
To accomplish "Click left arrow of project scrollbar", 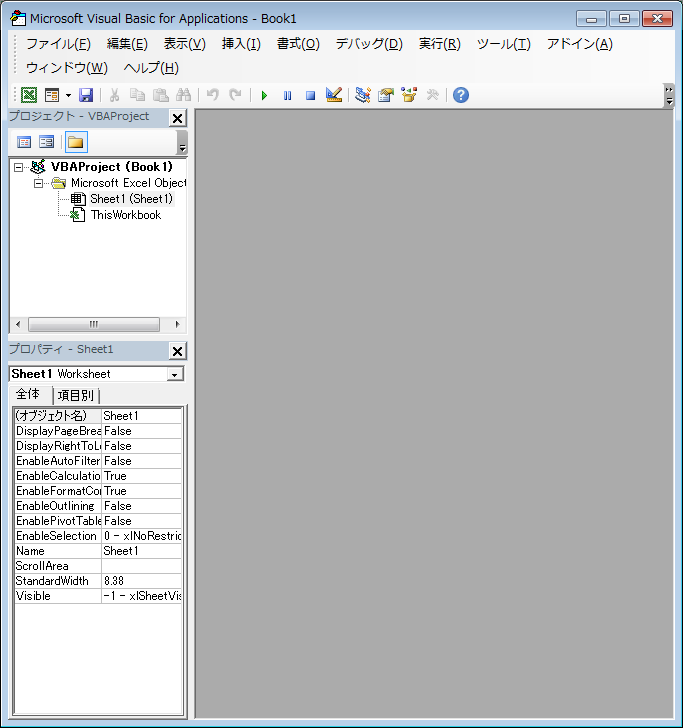I will pyautogui.click(x=18, y=324).
